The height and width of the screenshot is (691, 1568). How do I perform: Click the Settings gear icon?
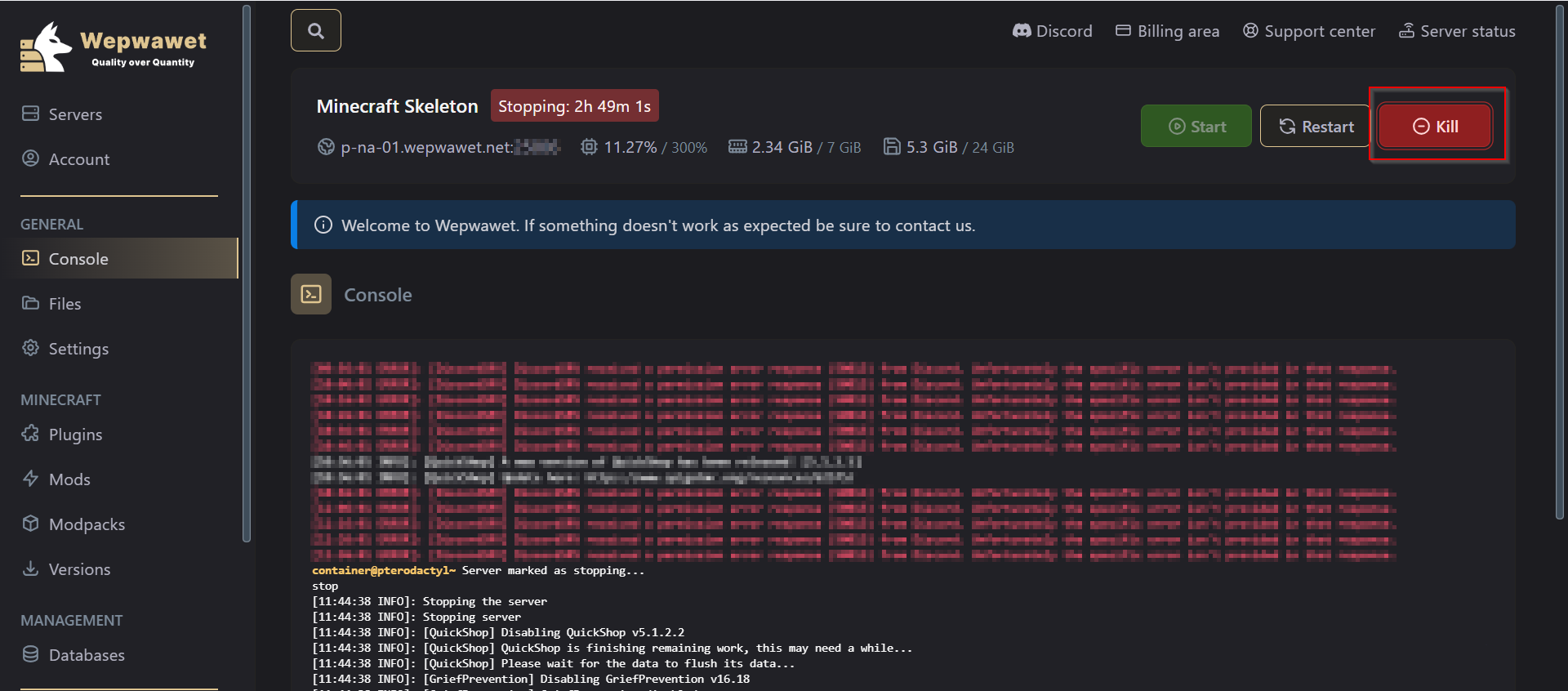30,348
